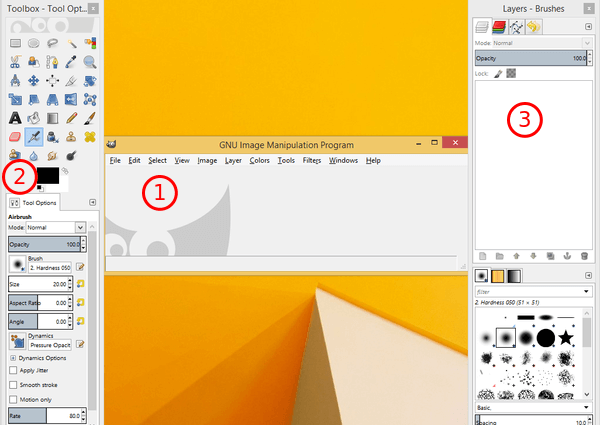
Task: Select the Scissors Select tool
Action: point(15,62)
